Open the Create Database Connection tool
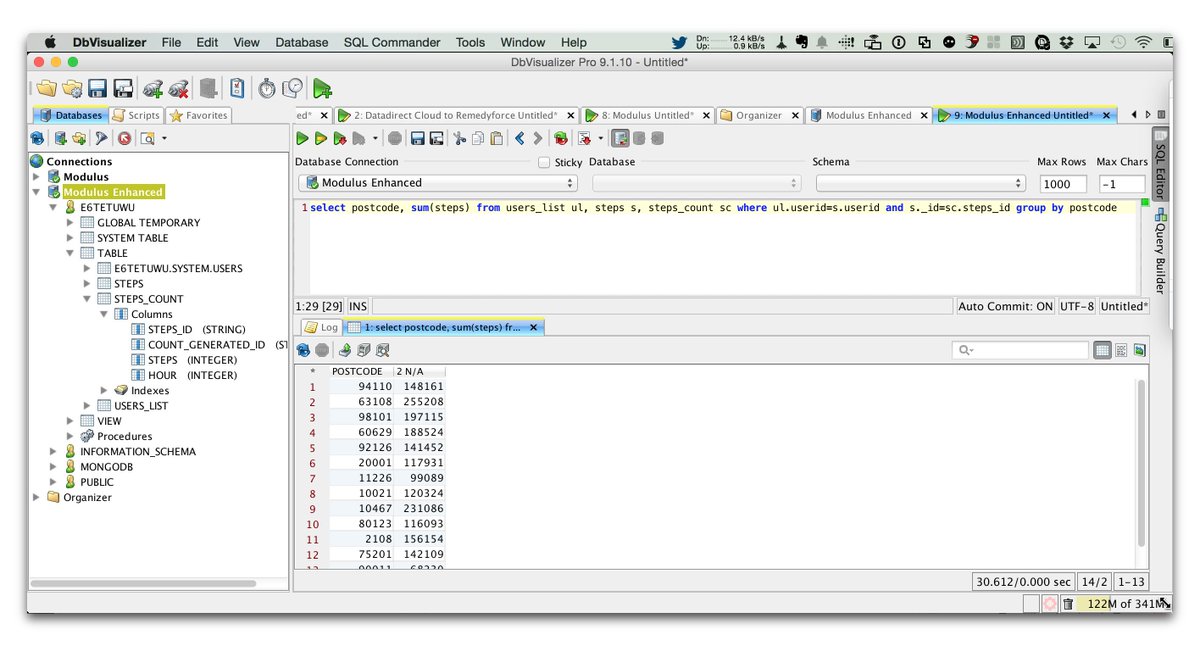1200x646 pixels. click(x=152, y=89)
